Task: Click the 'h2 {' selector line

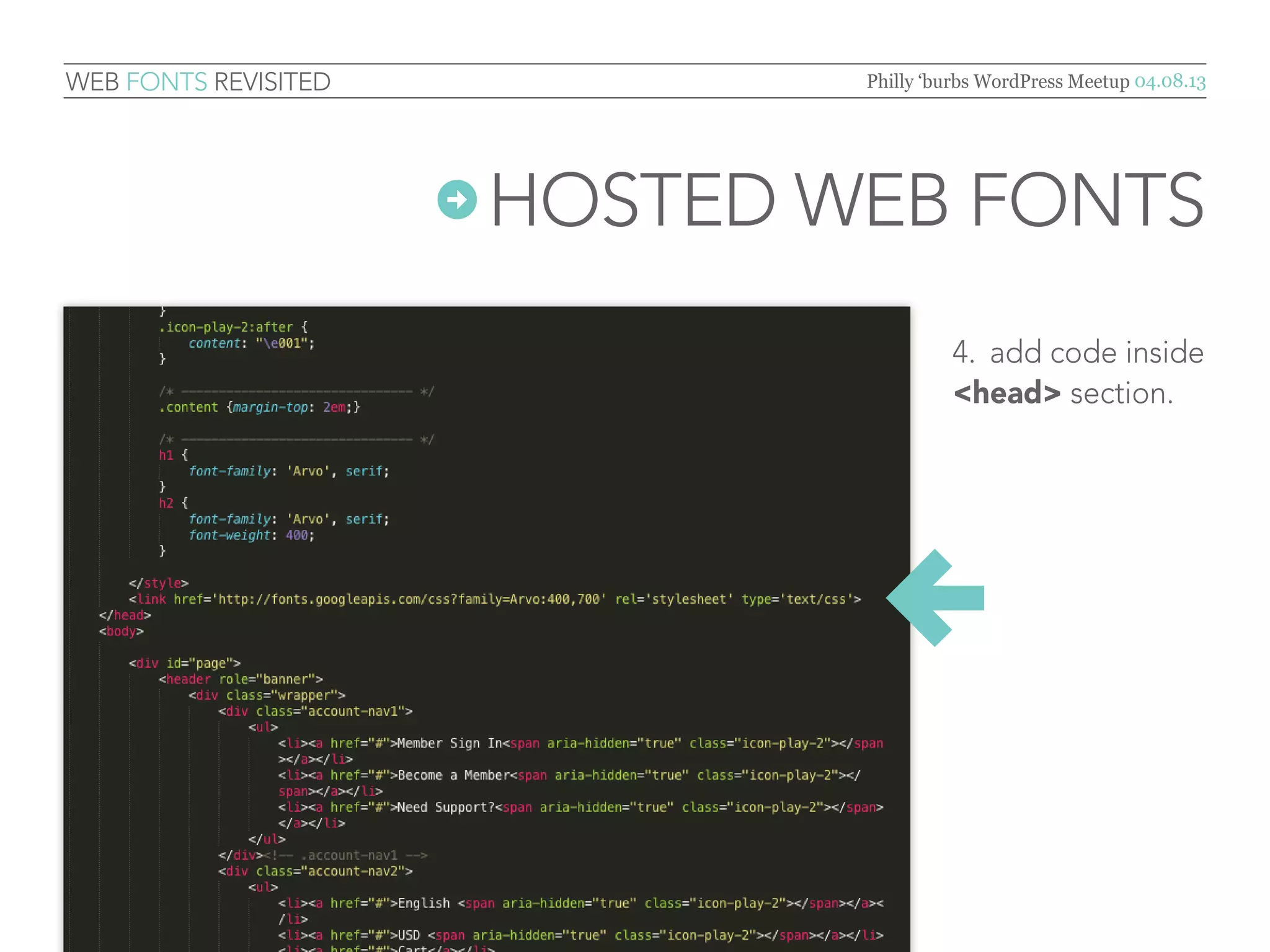Action: 173,503
